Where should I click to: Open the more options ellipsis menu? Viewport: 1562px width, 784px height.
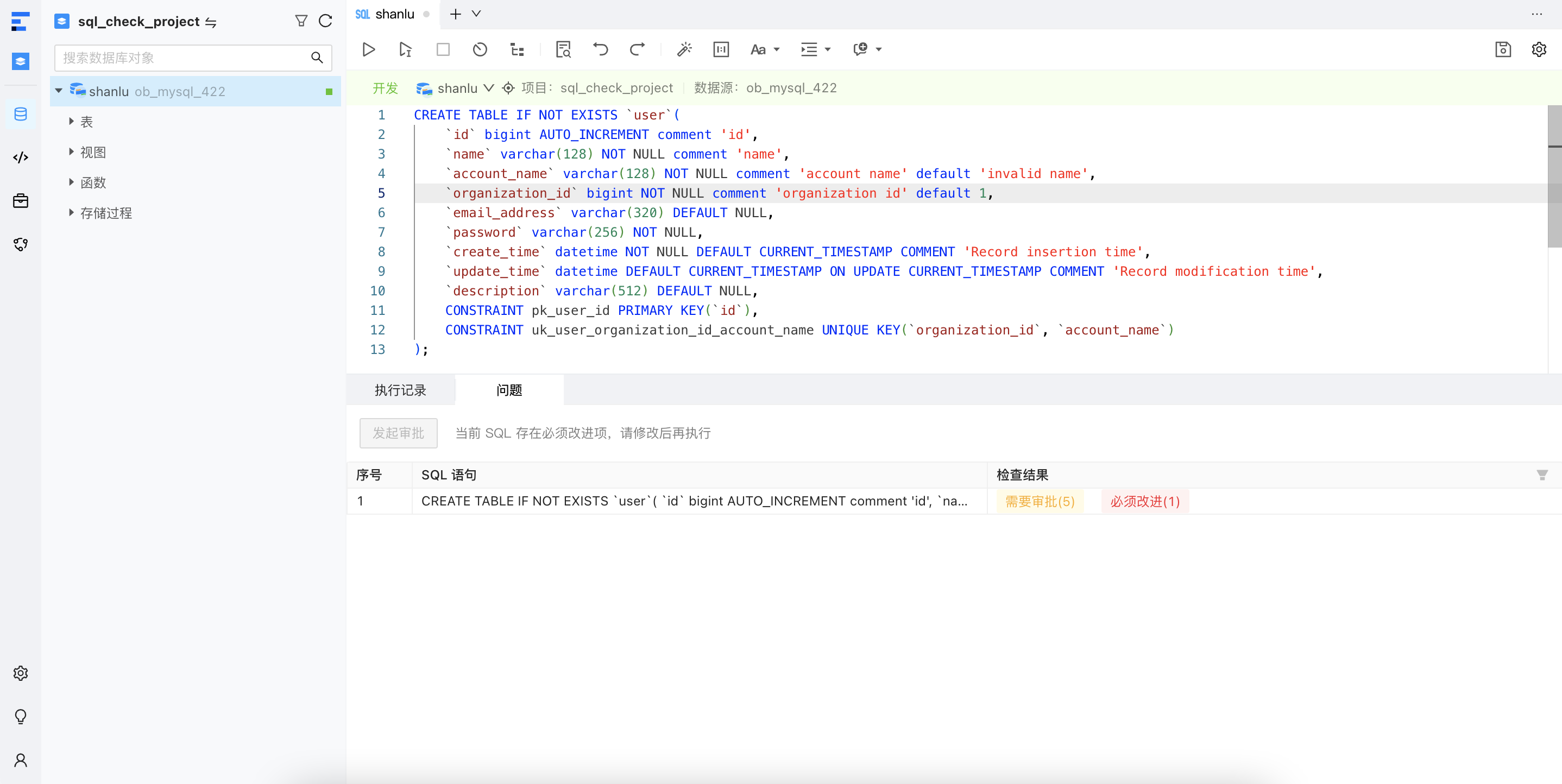[1536, 14]
